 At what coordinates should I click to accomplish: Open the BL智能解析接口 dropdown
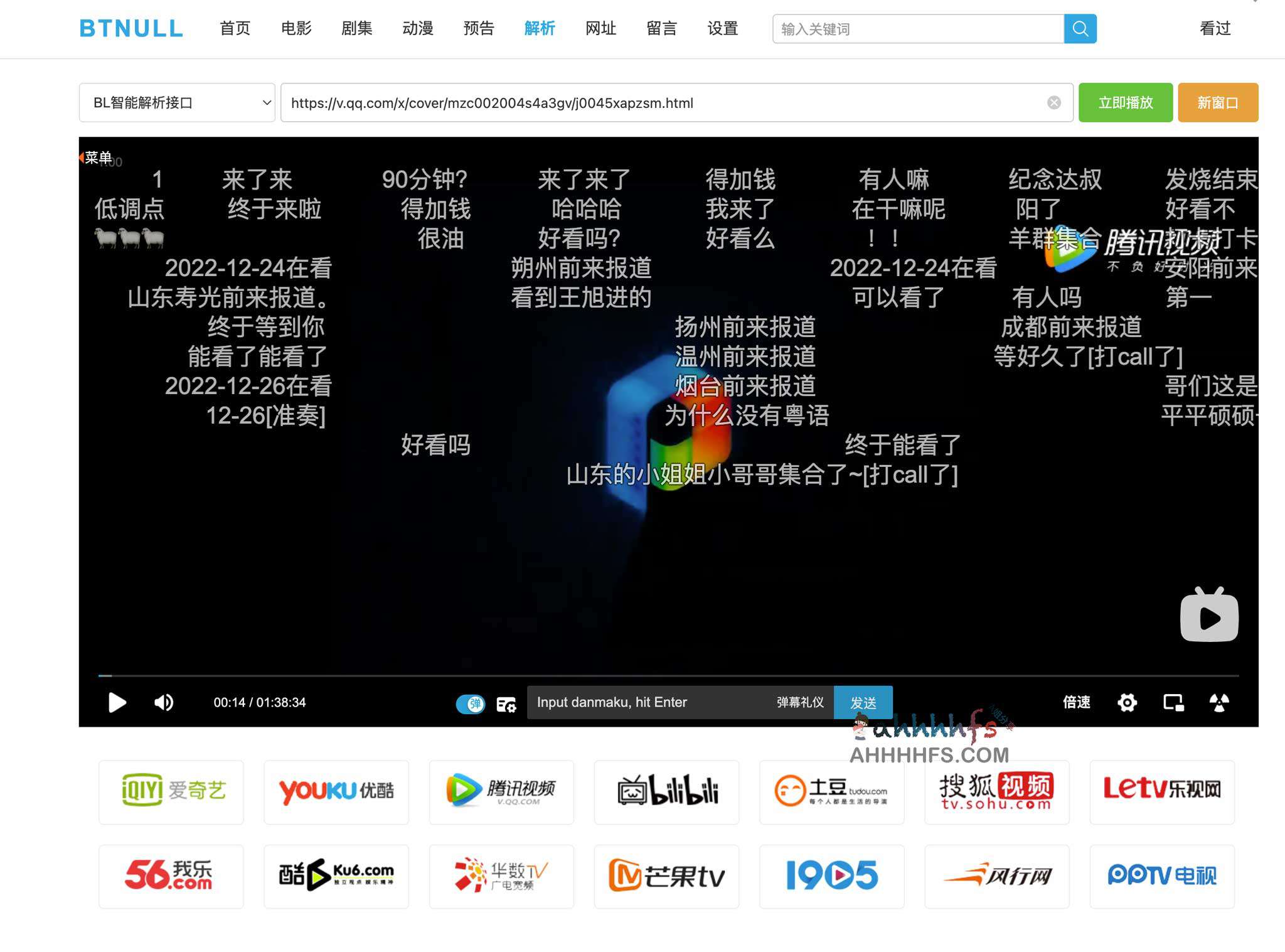click(178, 102)
